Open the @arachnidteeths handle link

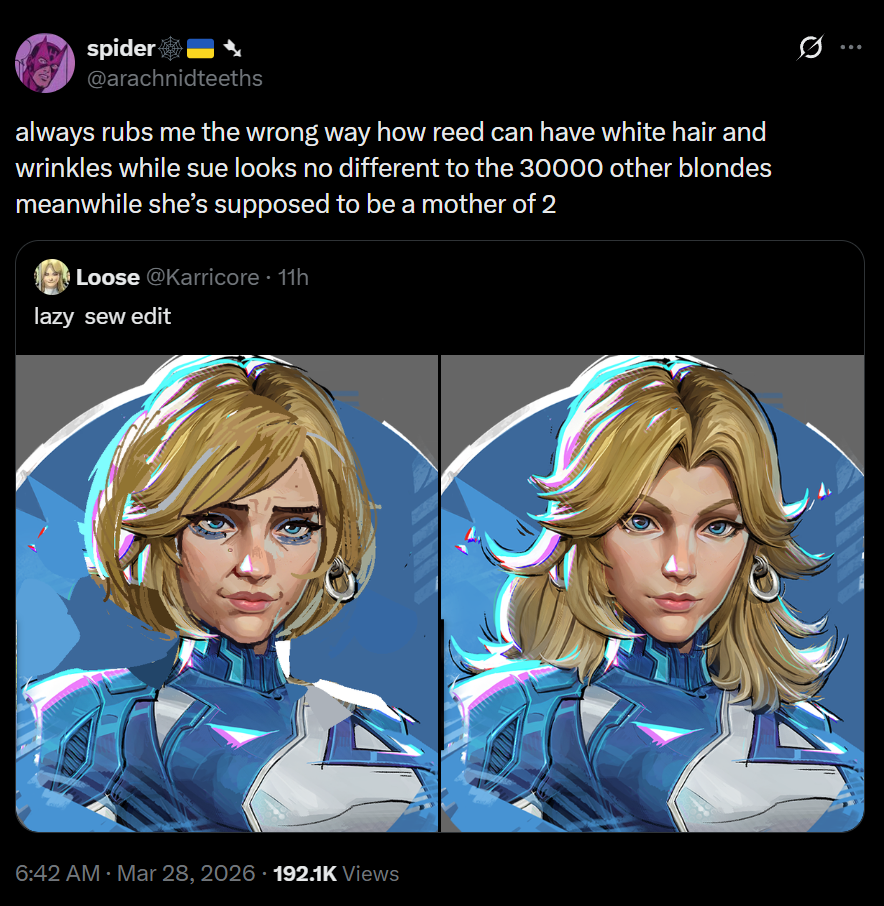click(x=174, y=79)
